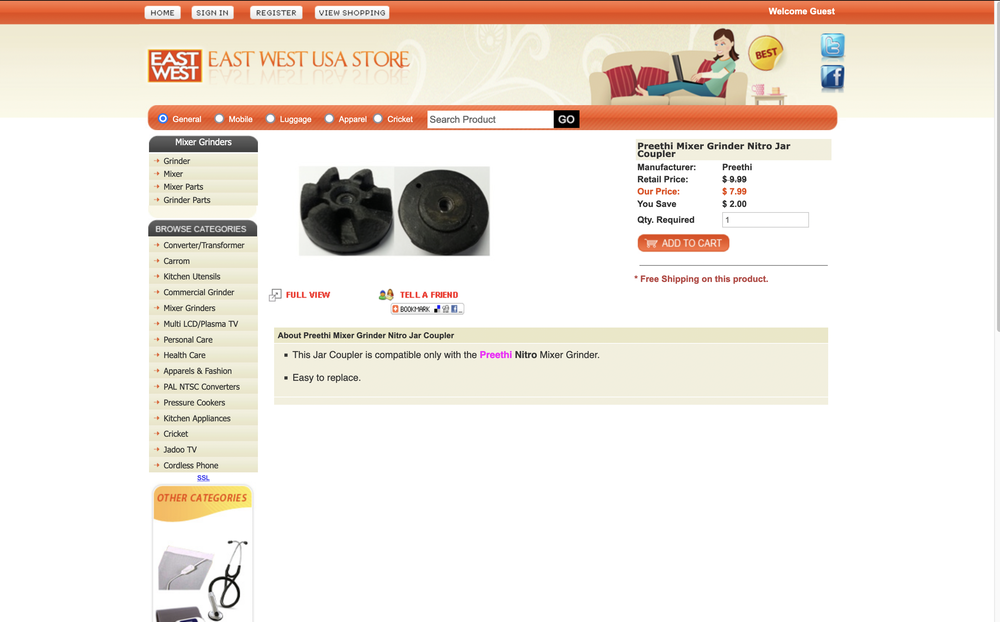Go to the Register page
1000x622 pixels.
(276, 12)
